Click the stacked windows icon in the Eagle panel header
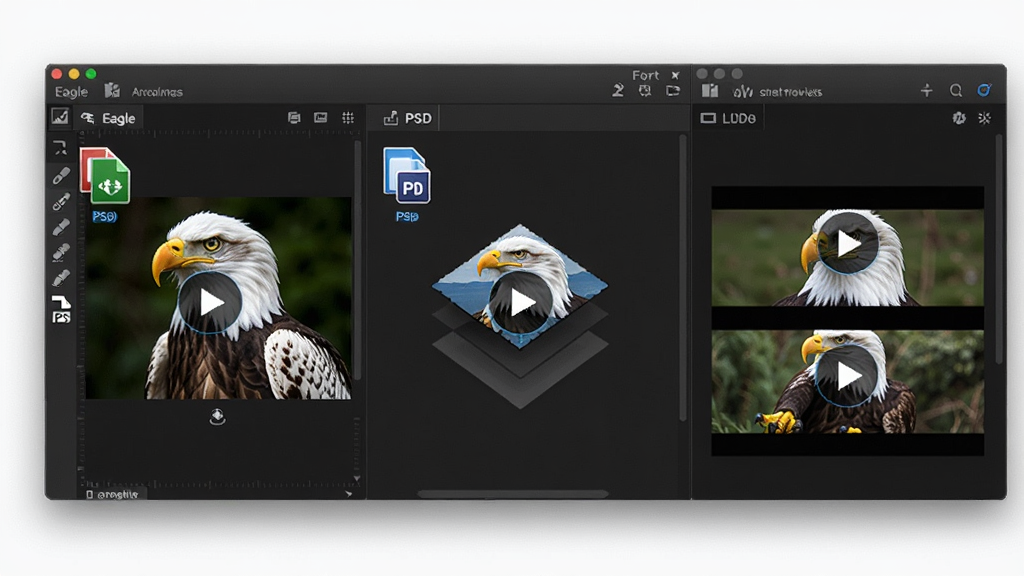The width and height of the screenshot is (1024, 576). pos(294,118)
